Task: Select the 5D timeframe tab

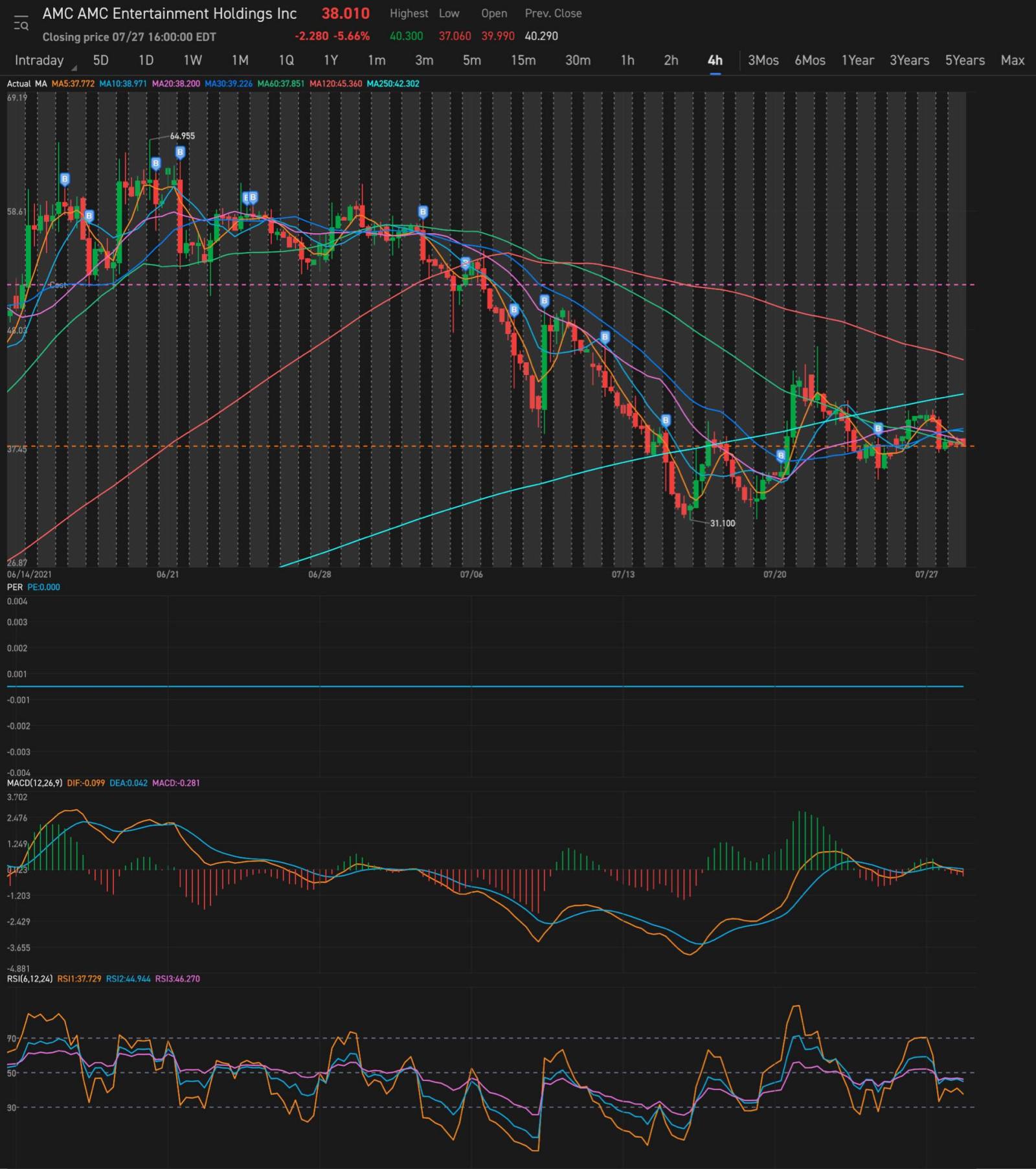Action: (x=101, y=60)
